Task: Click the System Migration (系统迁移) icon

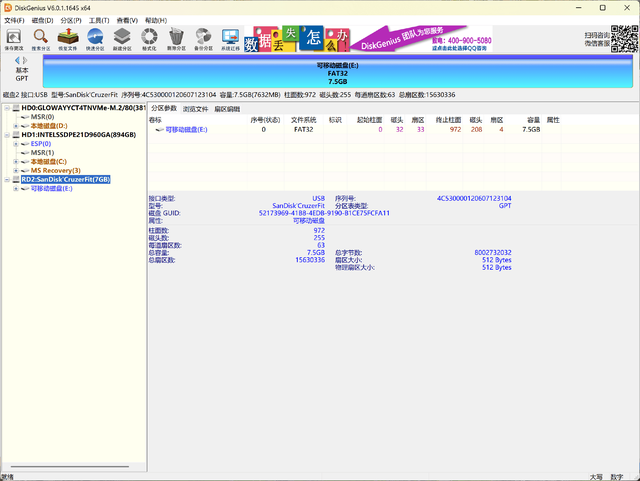Action: [x=231, y=37]
